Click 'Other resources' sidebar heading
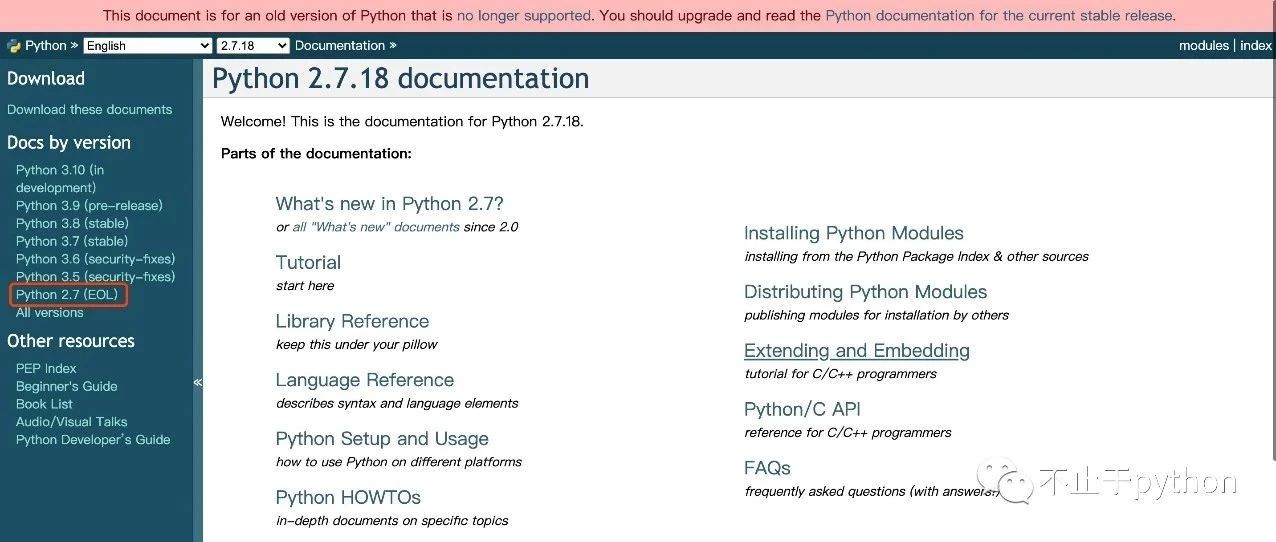Viewport: 1276px width, 542px height. point(71,342)
